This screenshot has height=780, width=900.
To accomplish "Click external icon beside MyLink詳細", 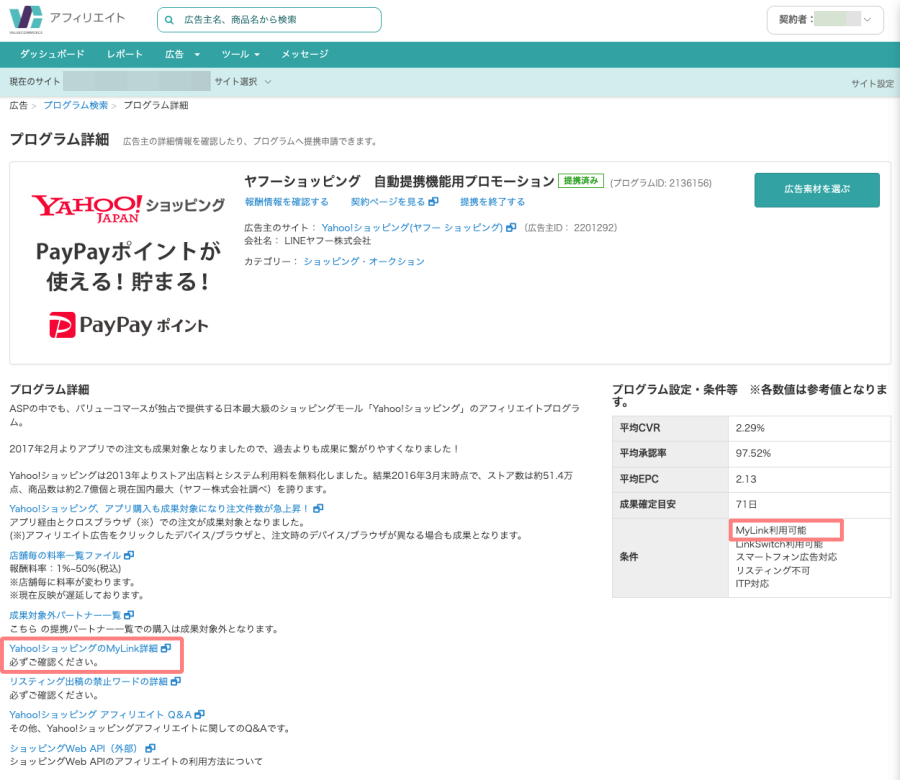I will pyautogui.click(x=166, y=648).
